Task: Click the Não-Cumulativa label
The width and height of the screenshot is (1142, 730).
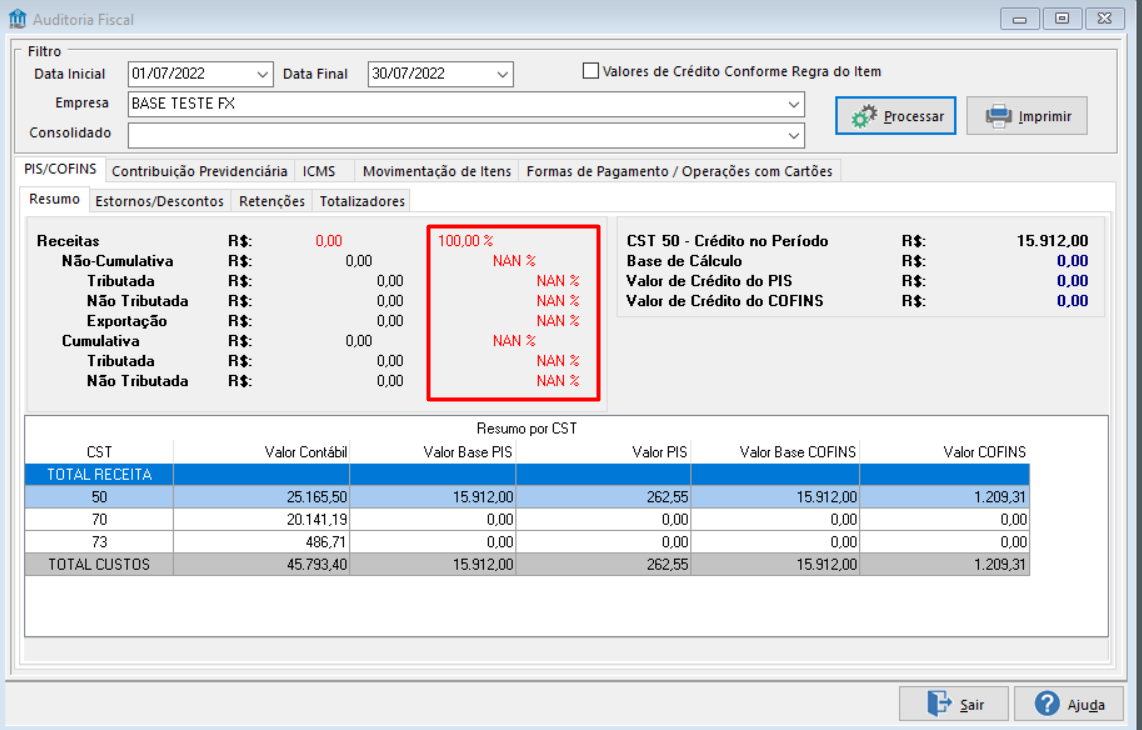Action: coord(117,261)
